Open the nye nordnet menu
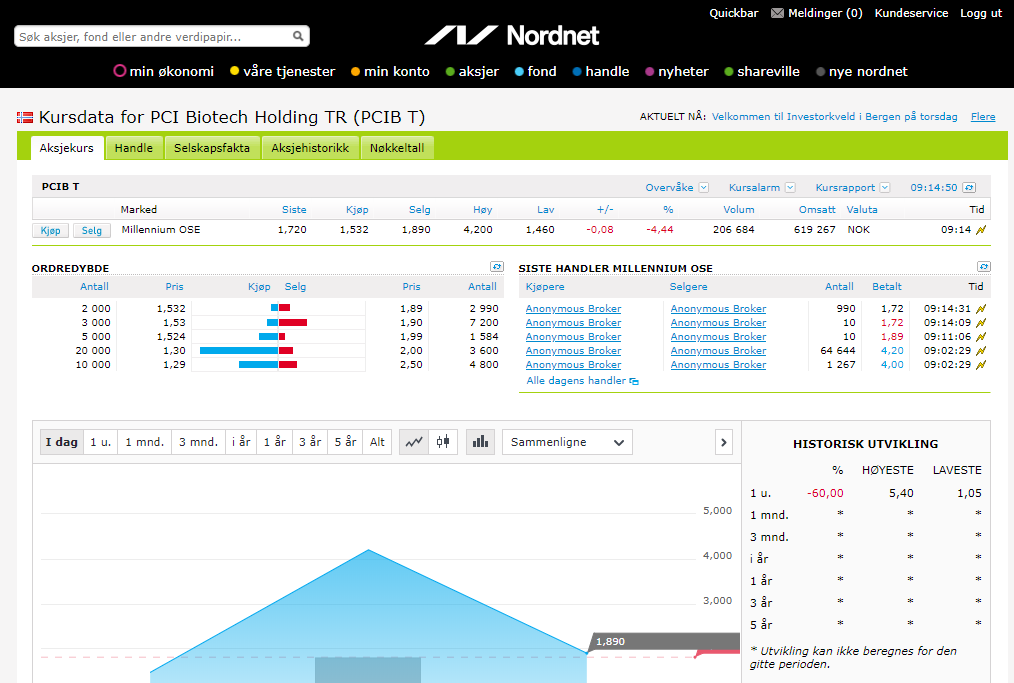1014x683 pixels. click(868, 71)
